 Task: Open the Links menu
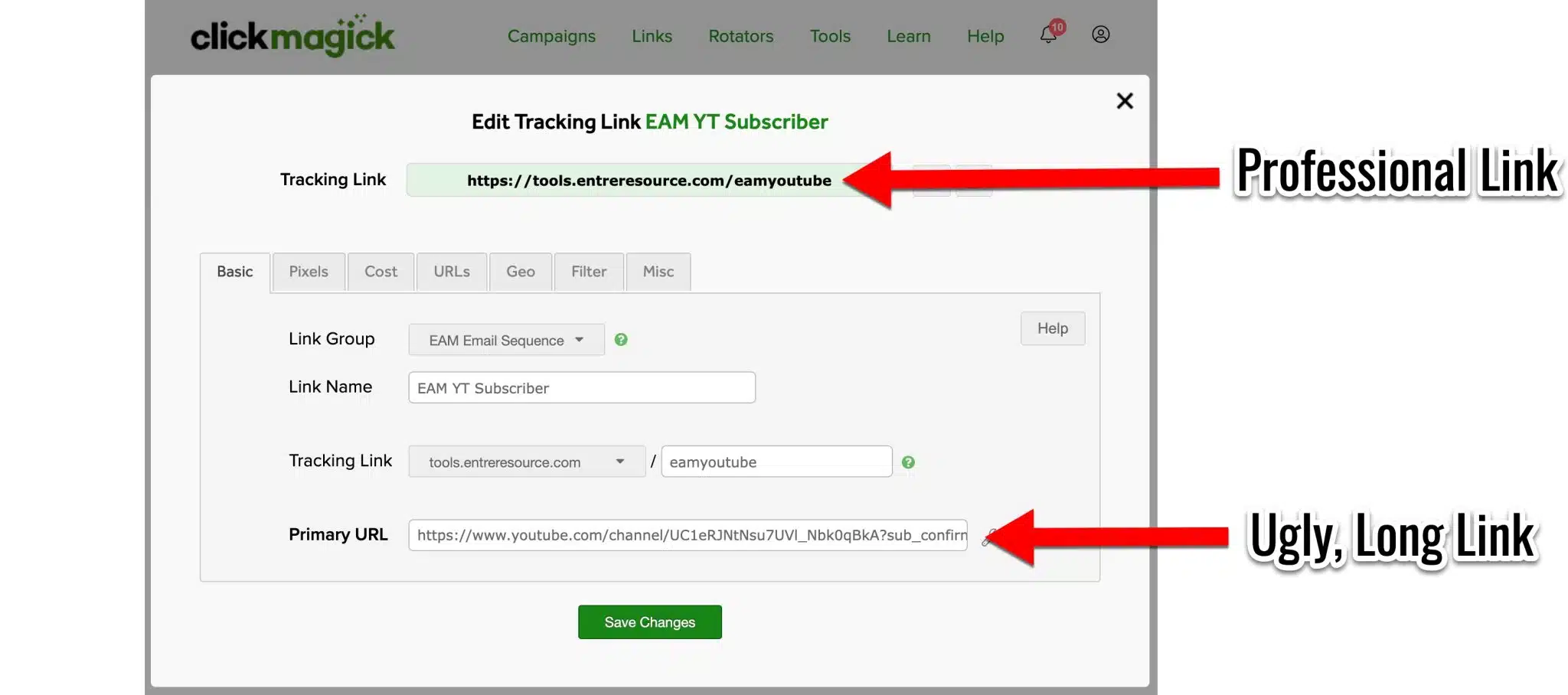click(x=652, y=36)
